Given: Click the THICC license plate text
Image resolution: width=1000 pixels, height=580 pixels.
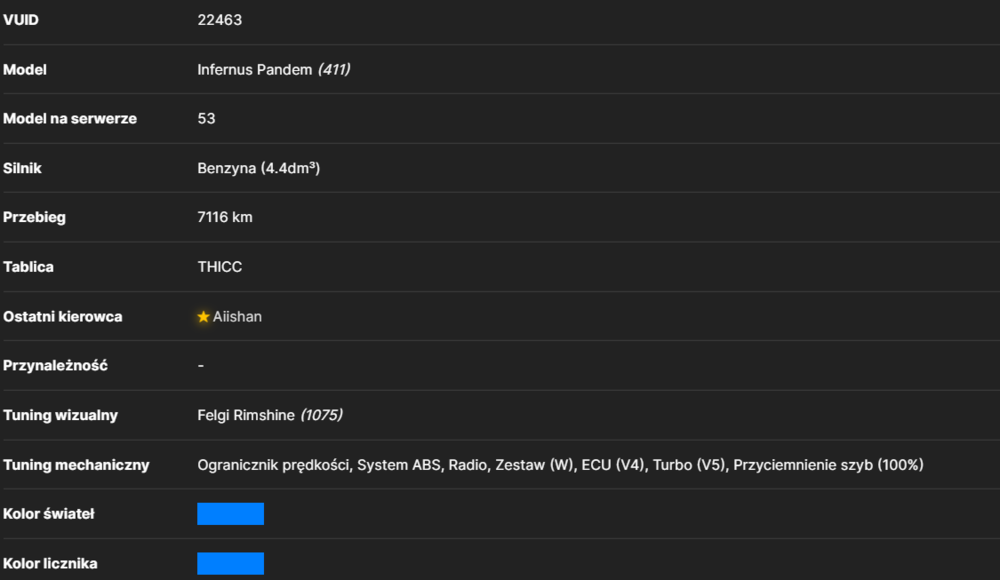Looking at the screenshot, I should 219,267.
